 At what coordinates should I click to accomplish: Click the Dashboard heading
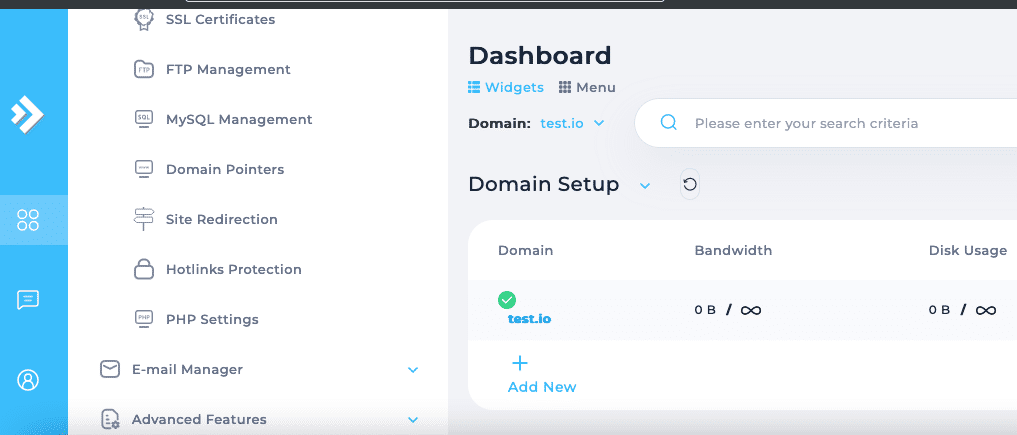tap(540, 56)
